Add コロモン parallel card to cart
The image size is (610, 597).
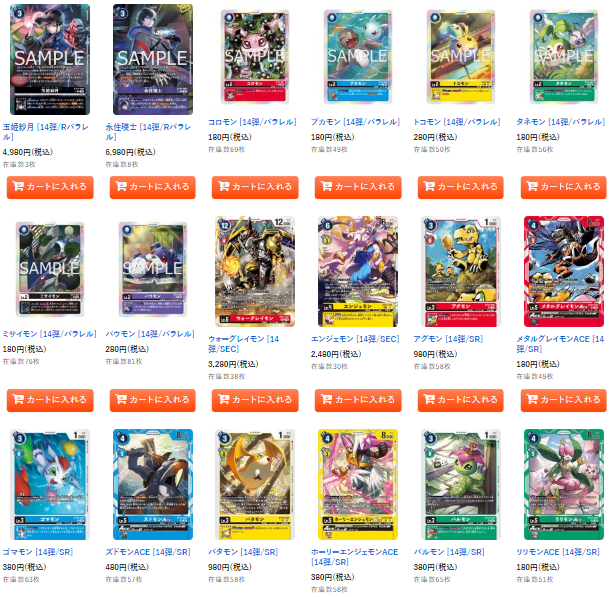coord(255,187)
